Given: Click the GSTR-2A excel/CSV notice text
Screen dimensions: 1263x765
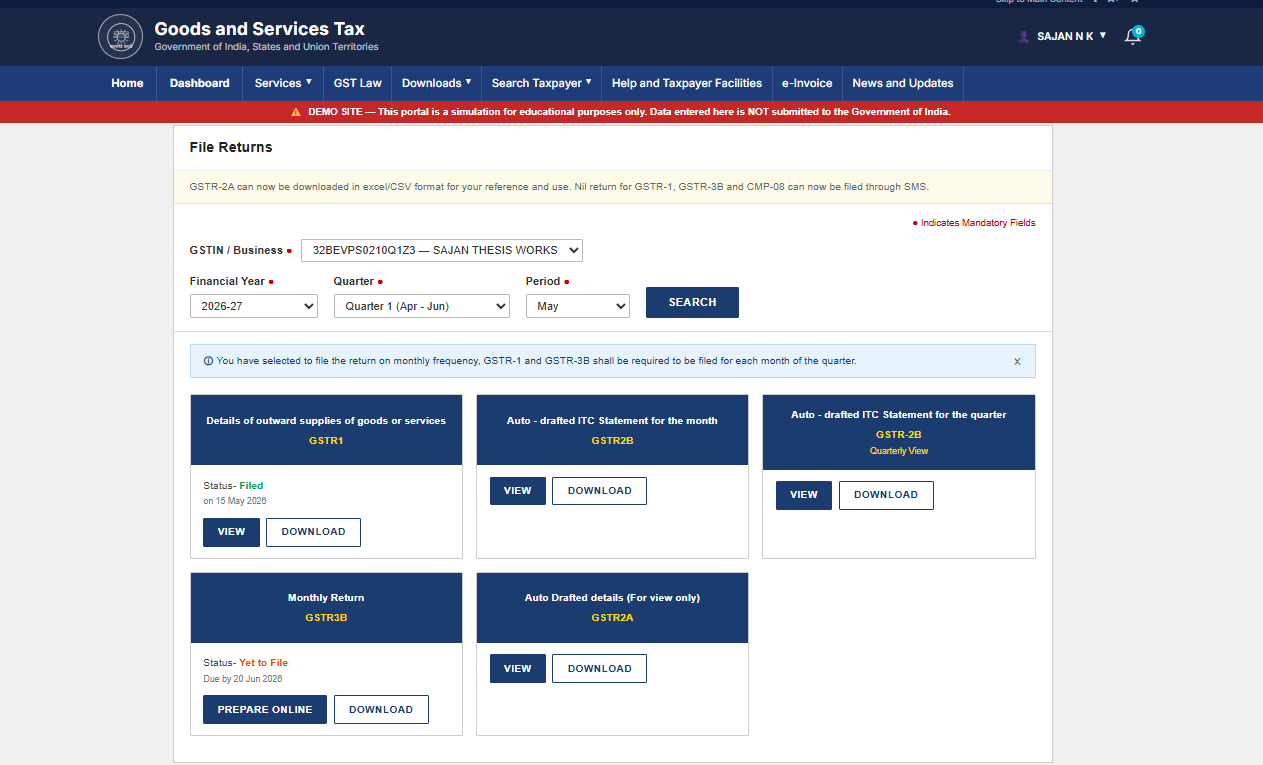Looking at the screenshot, I should 559,187.
